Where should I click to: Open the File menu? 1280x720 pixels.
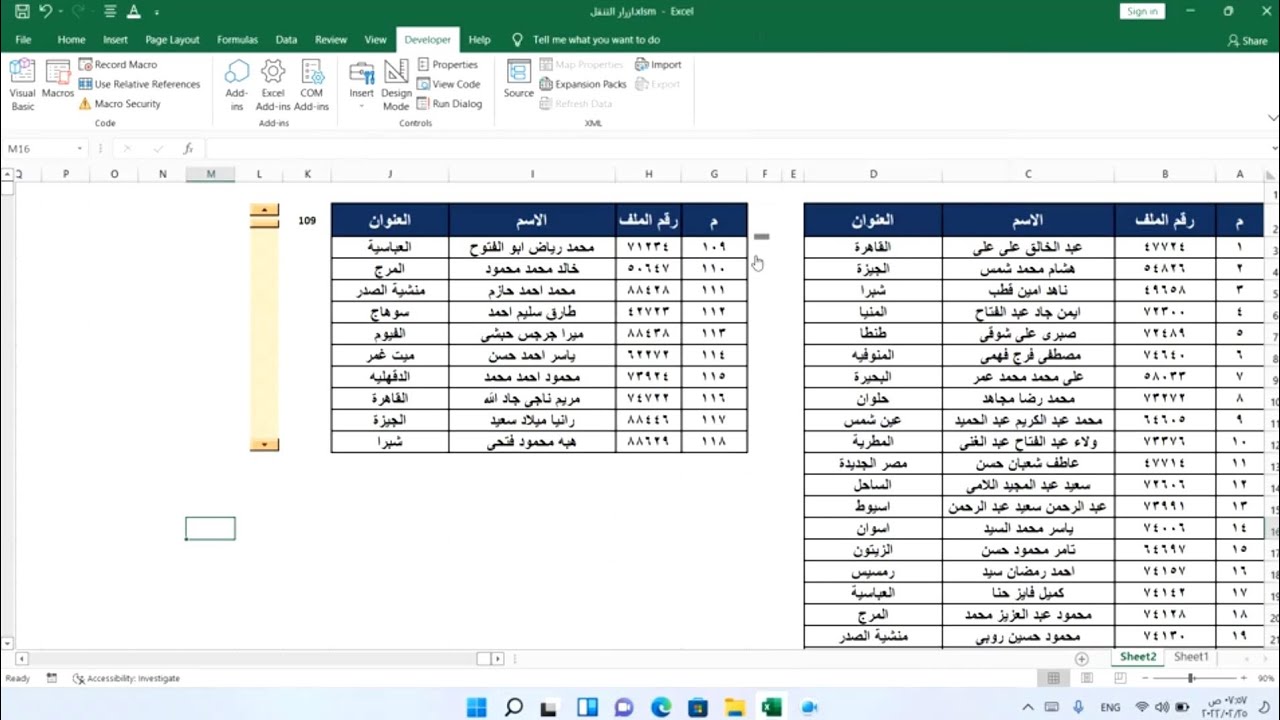23,40
